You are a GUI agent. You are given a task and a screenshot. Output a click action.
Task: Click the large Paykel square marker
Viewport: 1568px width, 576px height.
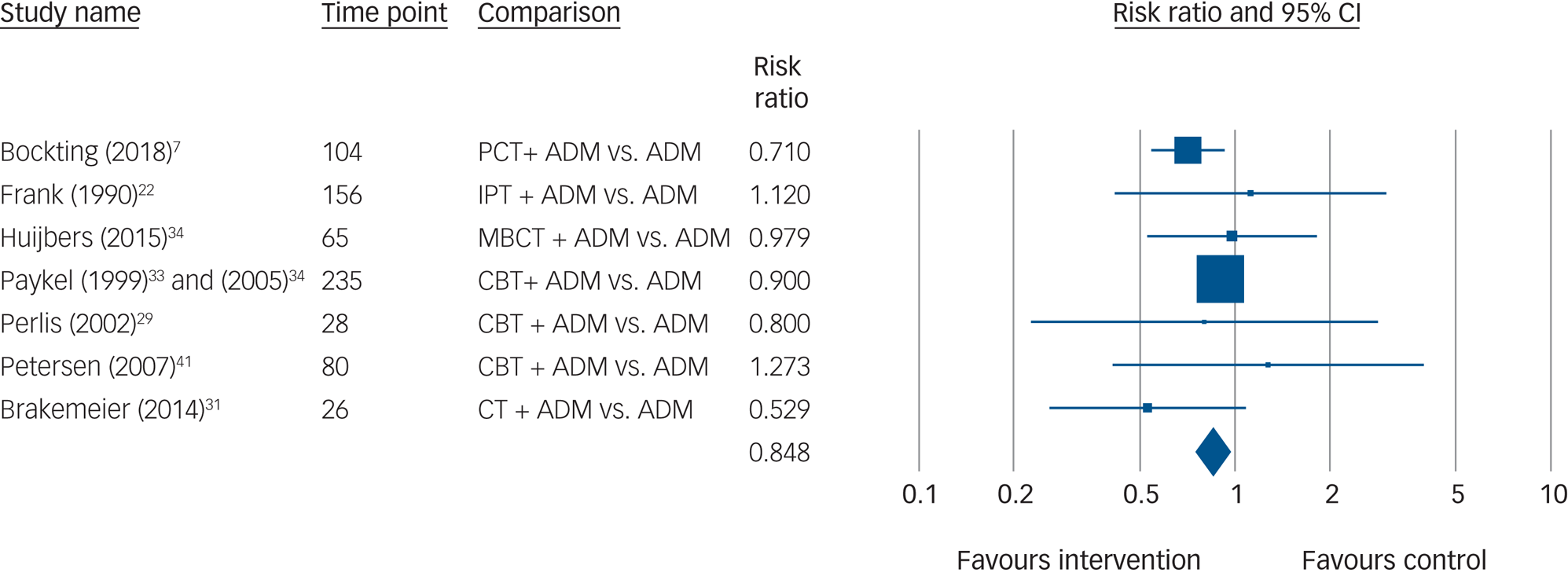(x=1220, y=279)
